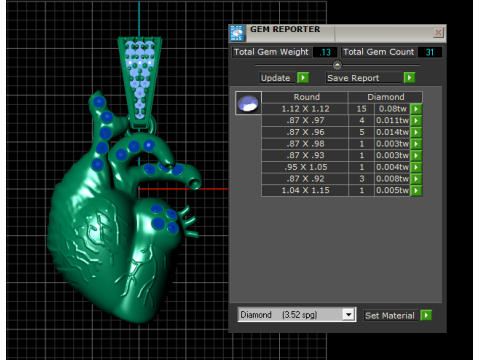Select the .87 X .97 size cell
This screenshot has width=480, height=360.
tap(305, 121)
